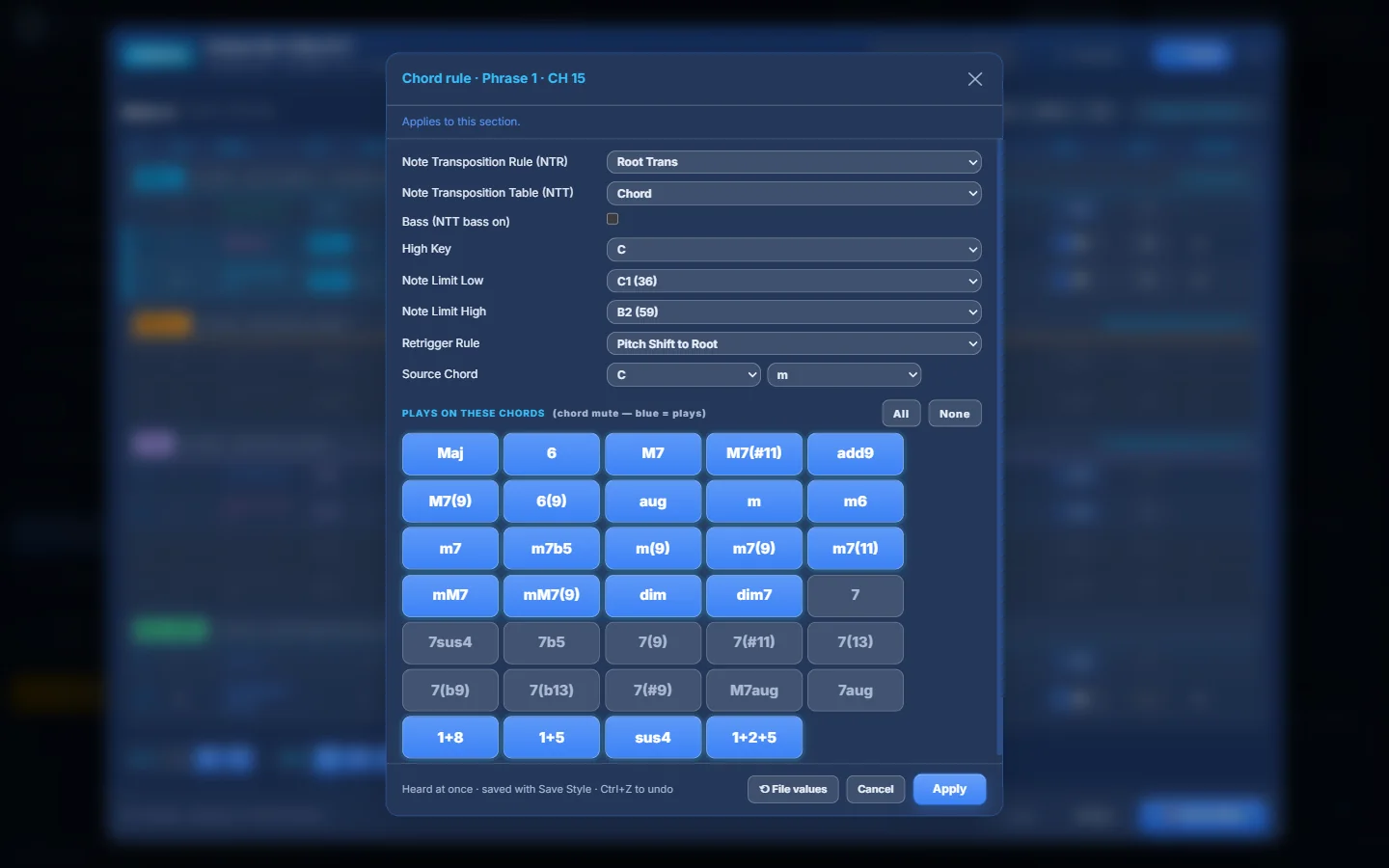Open the Note Transposition Rule dropdown
1389x868 pixels.
[x=794, y=162]
